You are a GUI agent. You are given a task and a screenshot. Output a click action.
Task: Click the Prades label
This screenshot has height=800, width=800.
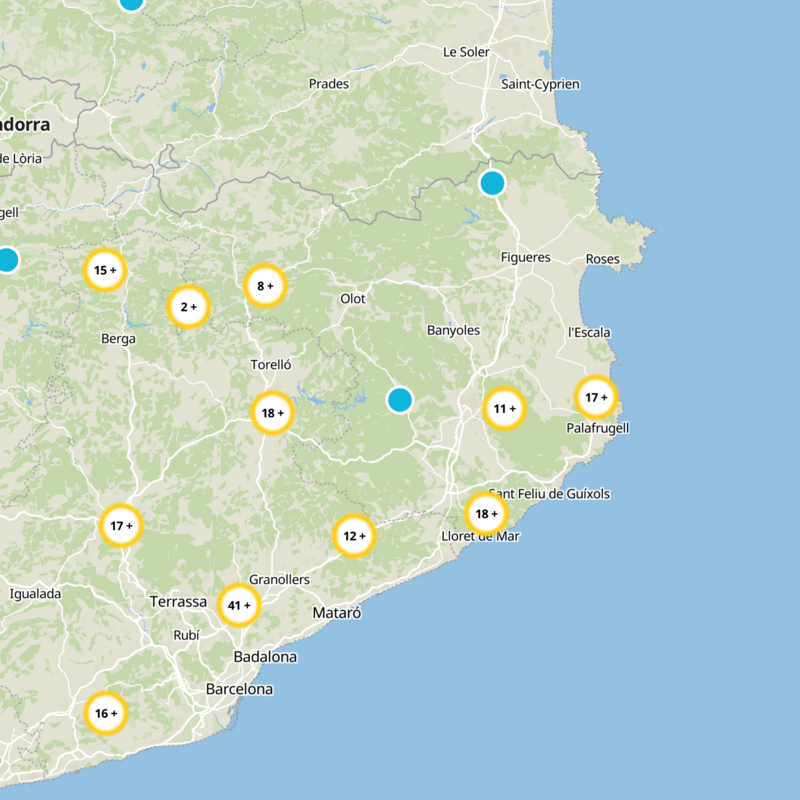(x=329, y=84)
